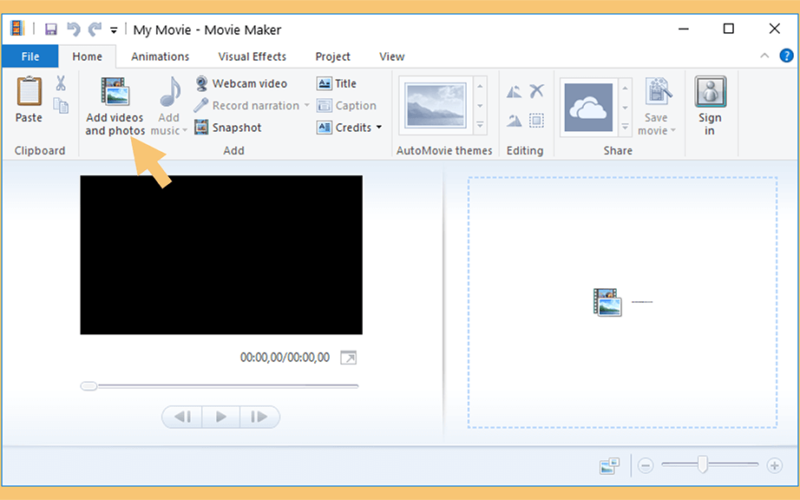This screenshot has height=500, width=800.
Task: Switch to the Animations tab
Action: click(x=160, y=57)
